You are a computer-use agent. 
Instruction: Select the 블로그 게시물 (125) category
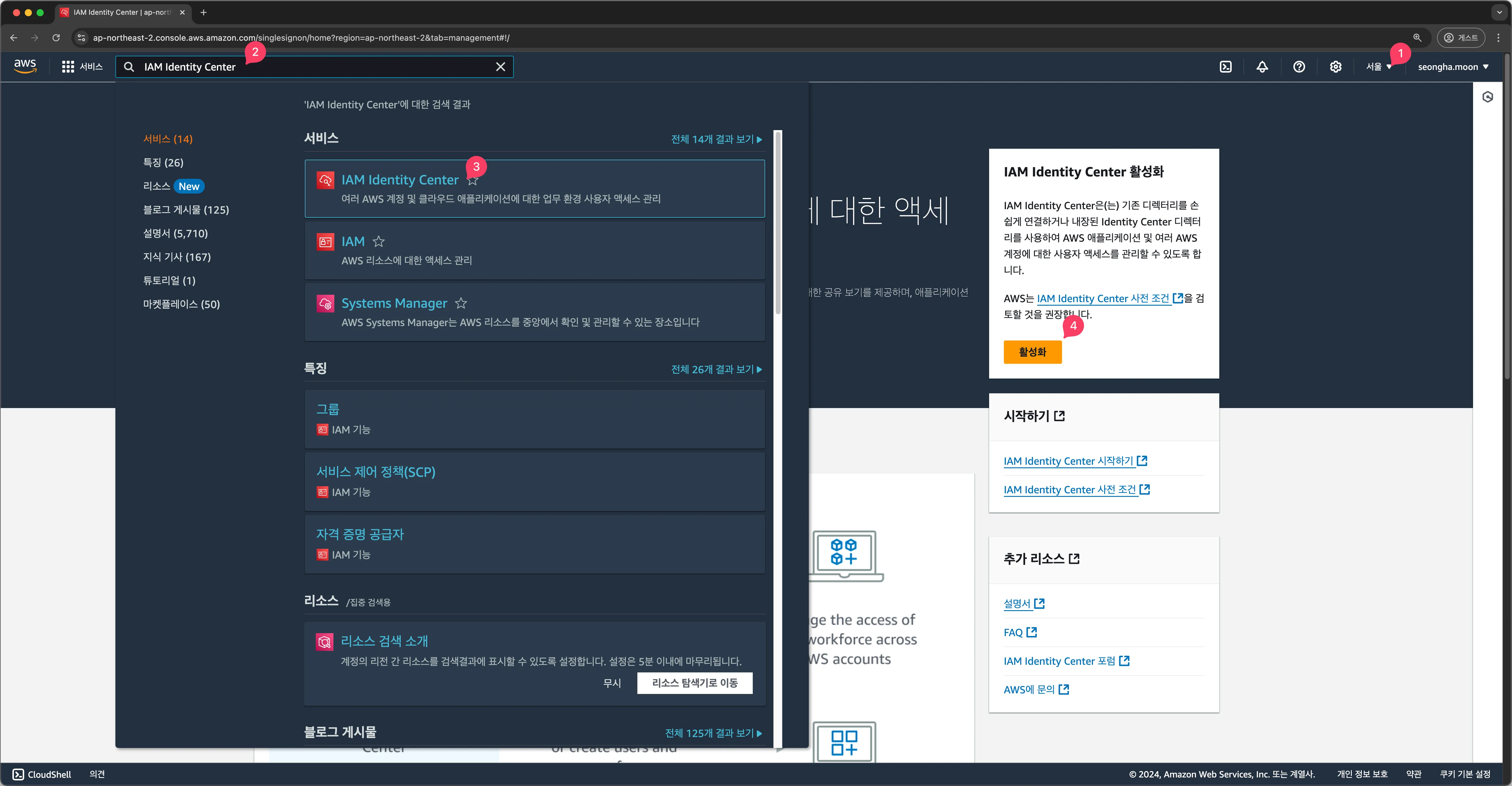pyautogui.click(x=186, y=209)
